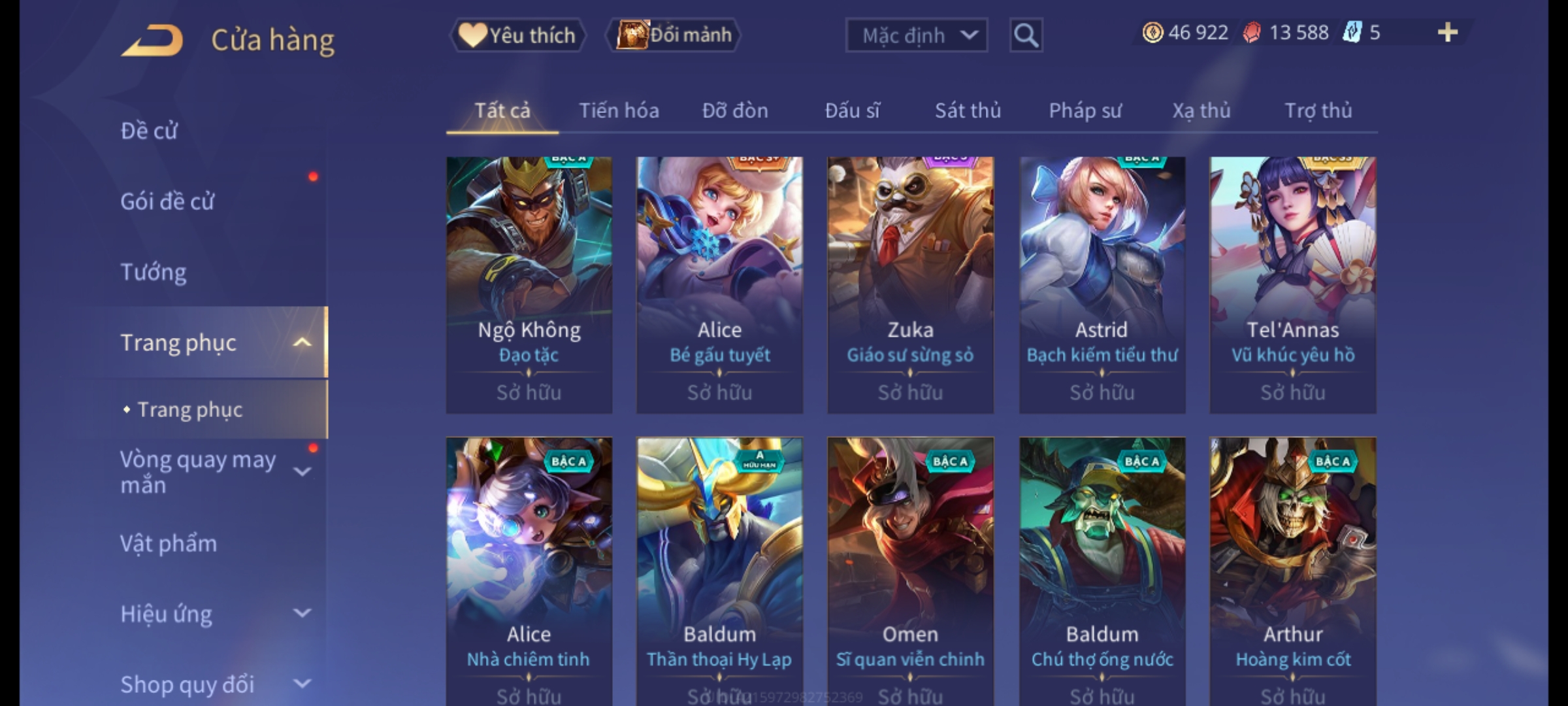Click the plus icon to add currency
The width and height of the screenshot is (1568, 706).
tap(1448, 32)
